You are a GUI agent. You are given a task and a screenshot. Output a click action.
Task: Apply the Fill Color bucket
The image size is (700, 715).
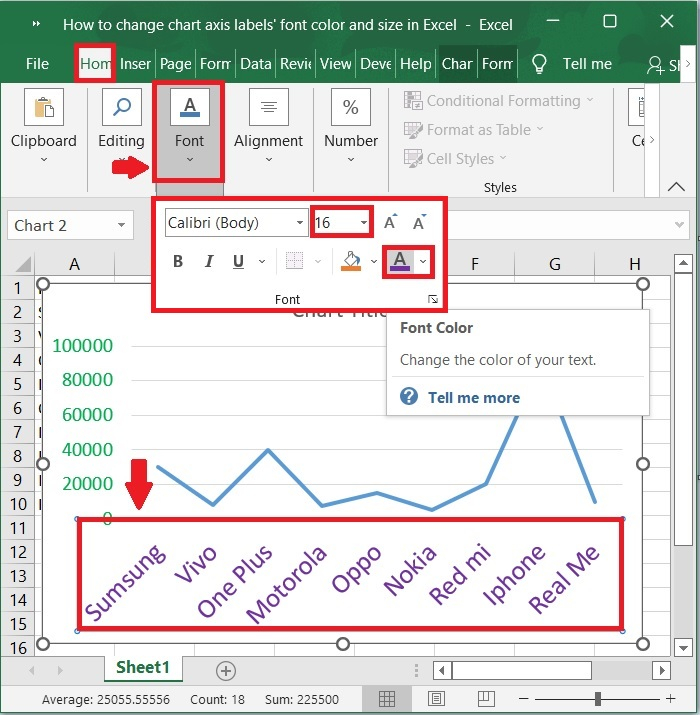[x=351, y=261]
